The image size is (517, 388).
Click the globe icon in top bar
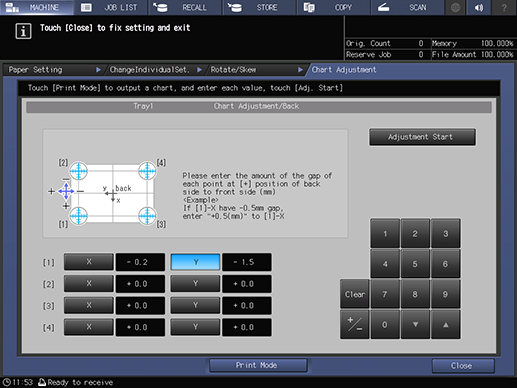455,7
